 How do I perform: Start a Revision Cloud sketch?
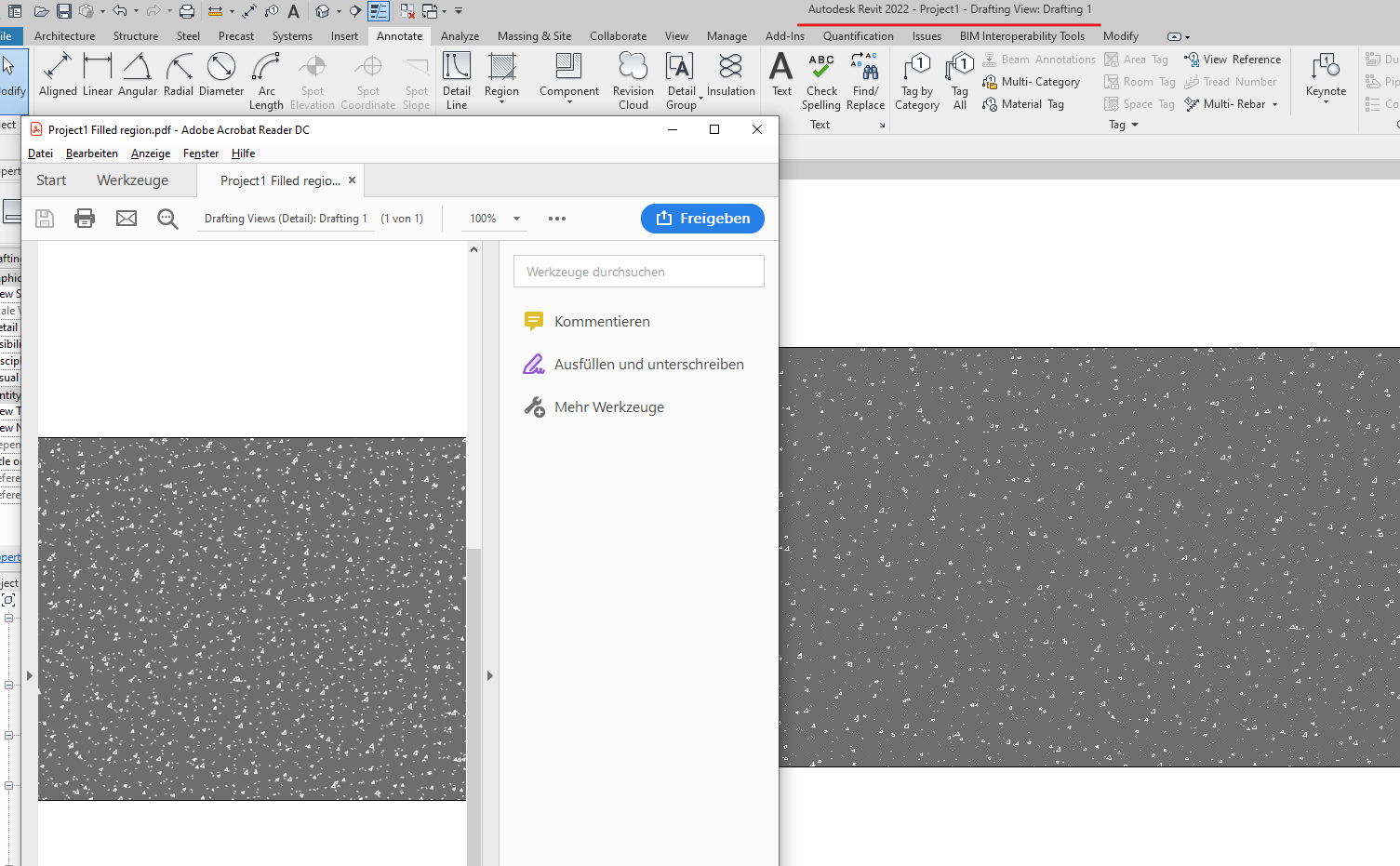tap(633, 79)
